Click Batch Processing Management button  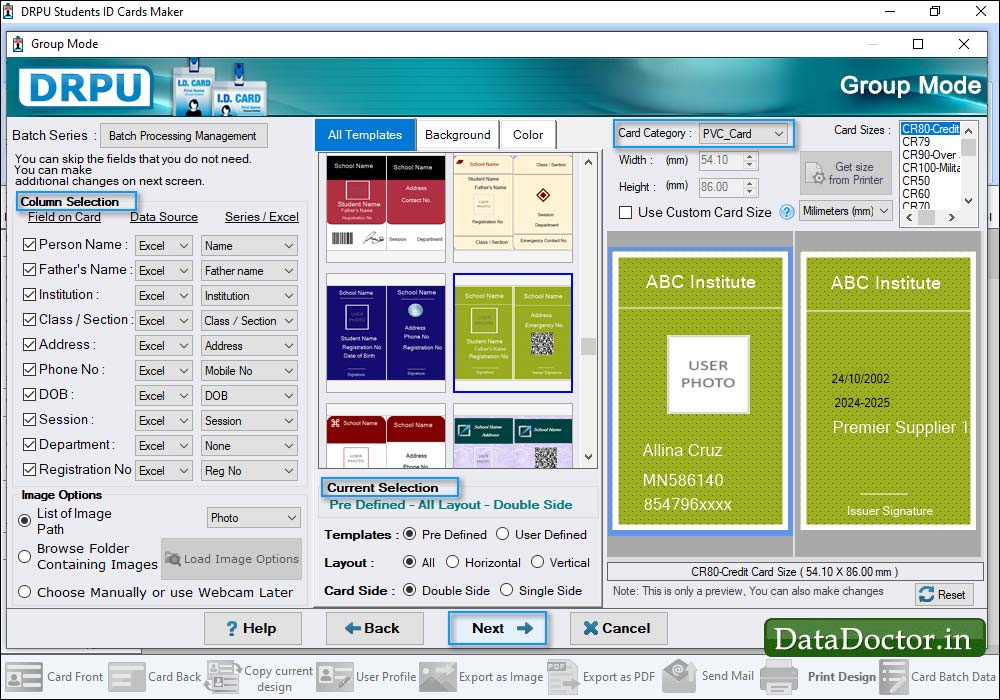pos(183,136)
